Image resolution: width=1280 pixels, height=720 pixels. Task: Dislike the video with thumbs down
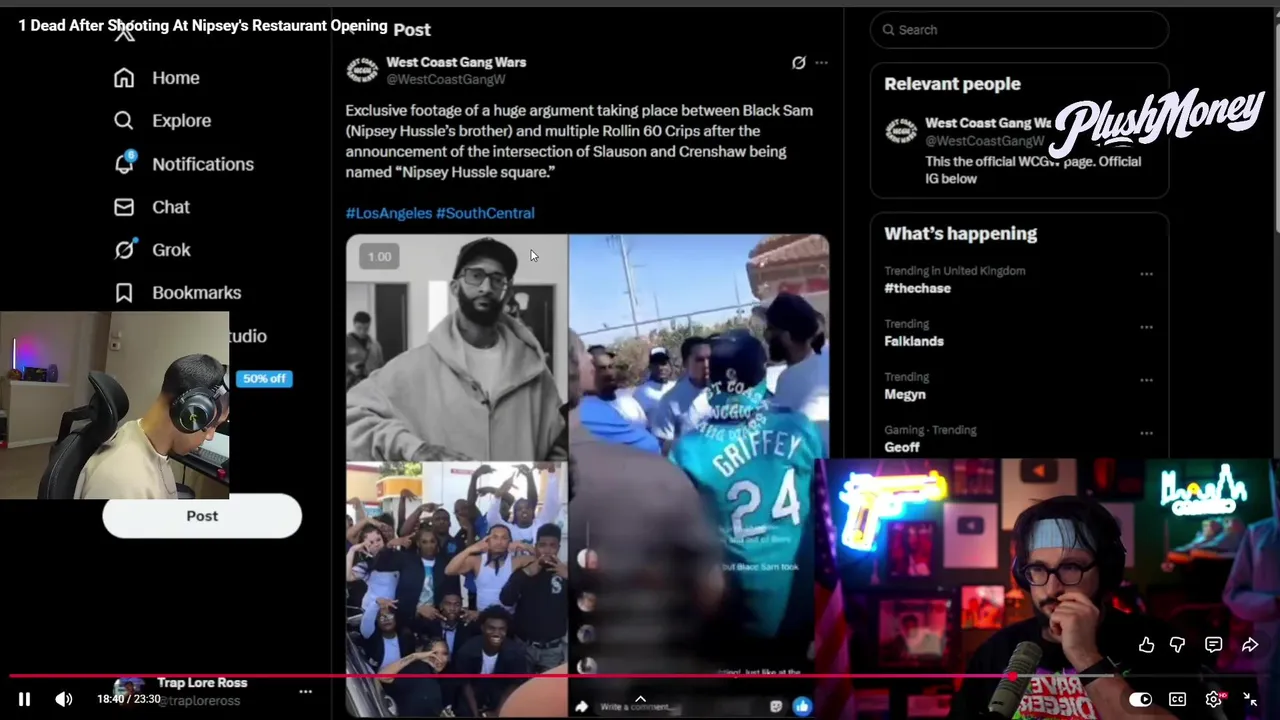point(1178,645)
